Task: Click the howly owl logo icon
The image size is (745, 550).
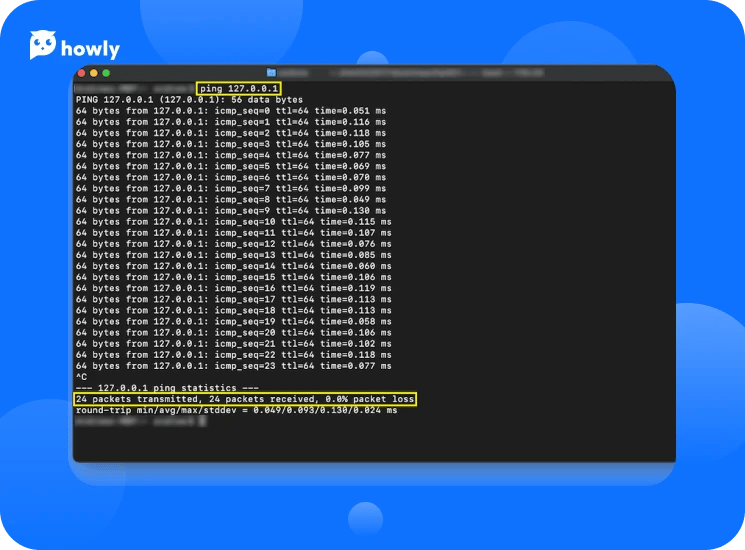Action: (43, 45)
